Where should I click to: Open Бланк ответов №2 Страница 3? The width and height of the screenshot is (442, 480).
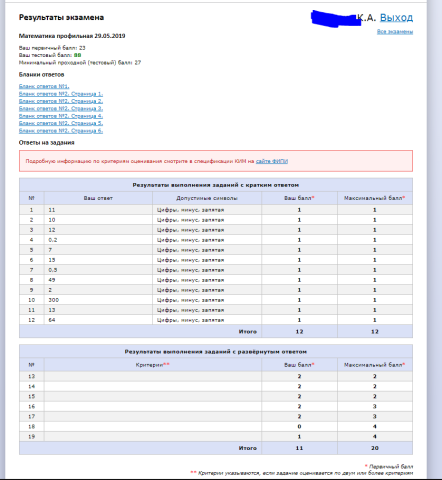tap(61, 108)
